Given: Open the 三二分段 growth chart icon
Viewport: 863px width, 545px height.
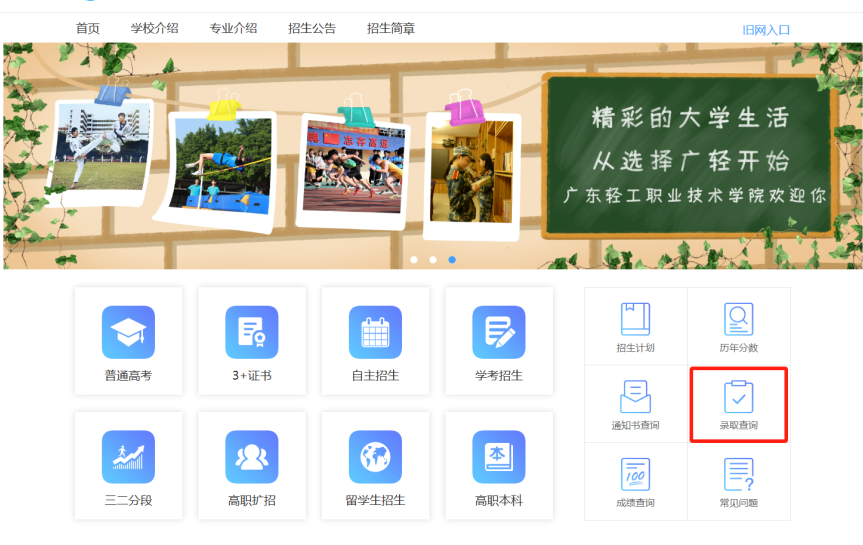Looking at the screenshot, I should pyautogui.click(x=128, y=457).
